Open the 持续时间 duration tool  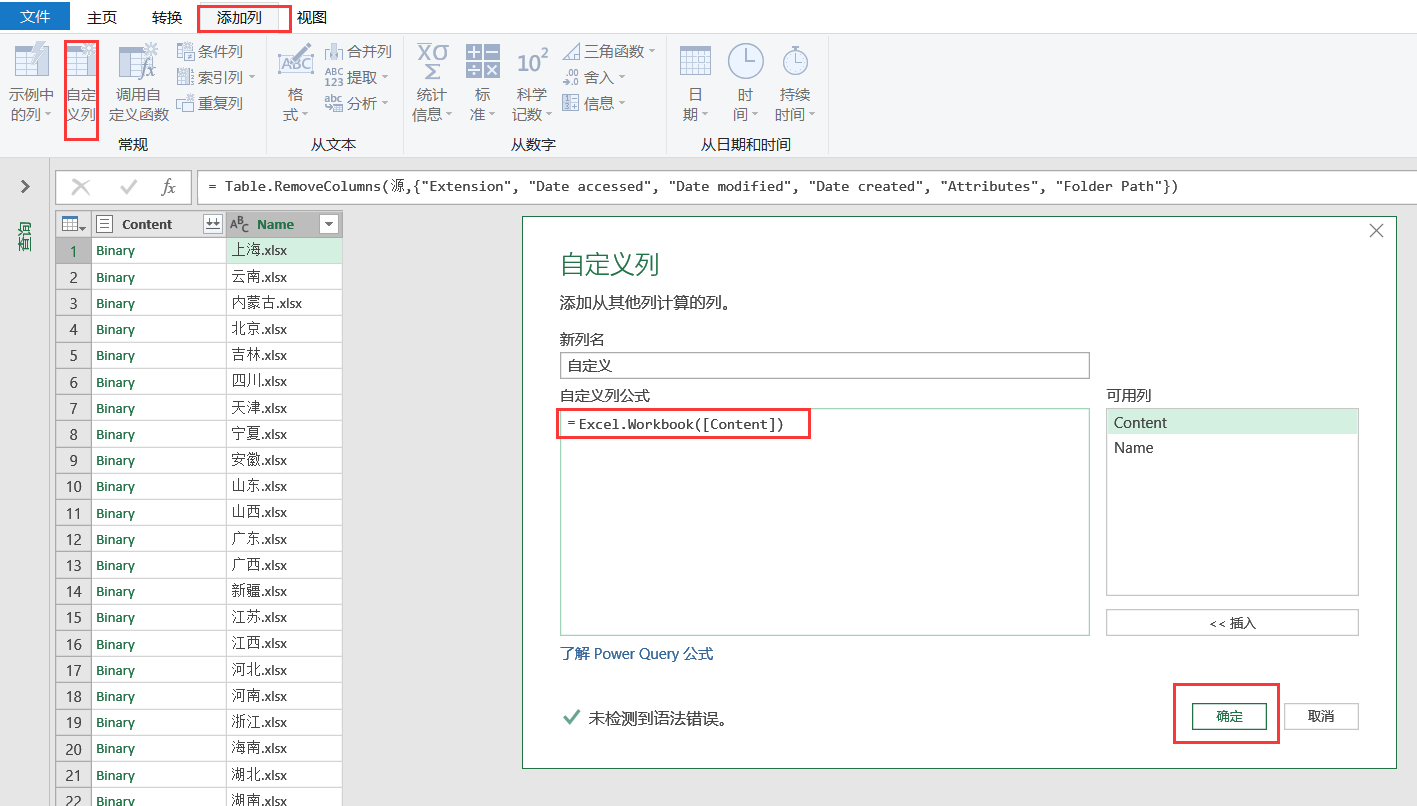[x=795, y=83]
